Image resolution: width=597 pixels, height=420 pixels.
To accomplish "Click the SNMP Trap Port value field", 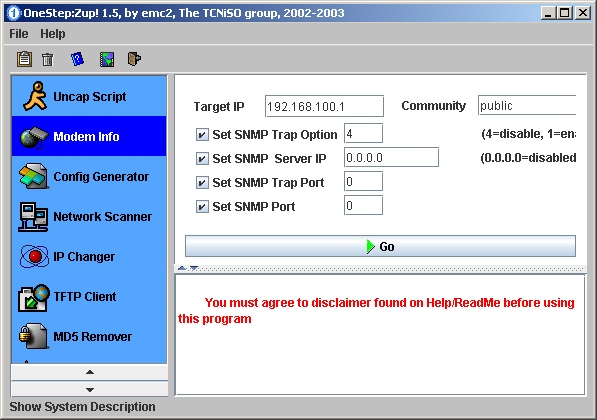I will click(363, 181).
